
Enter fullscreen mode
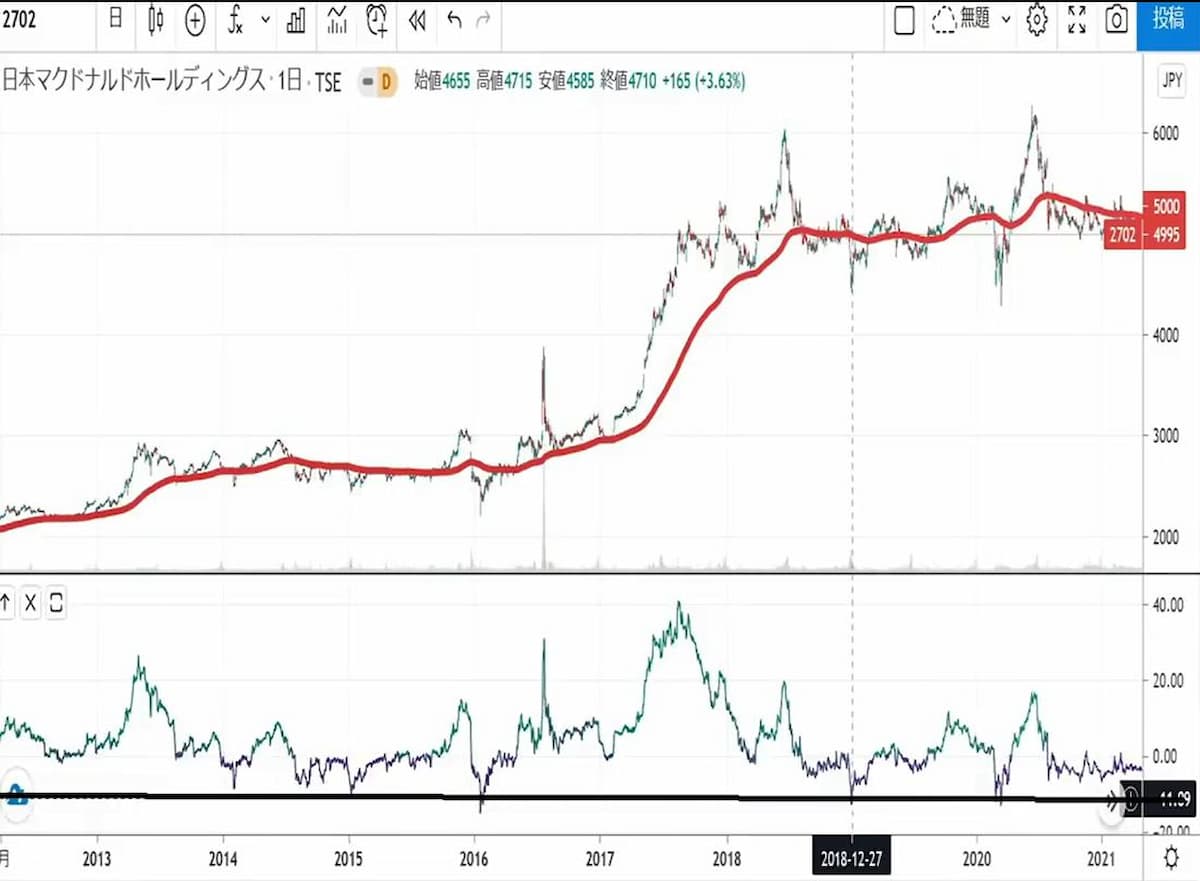(1077, 20)
